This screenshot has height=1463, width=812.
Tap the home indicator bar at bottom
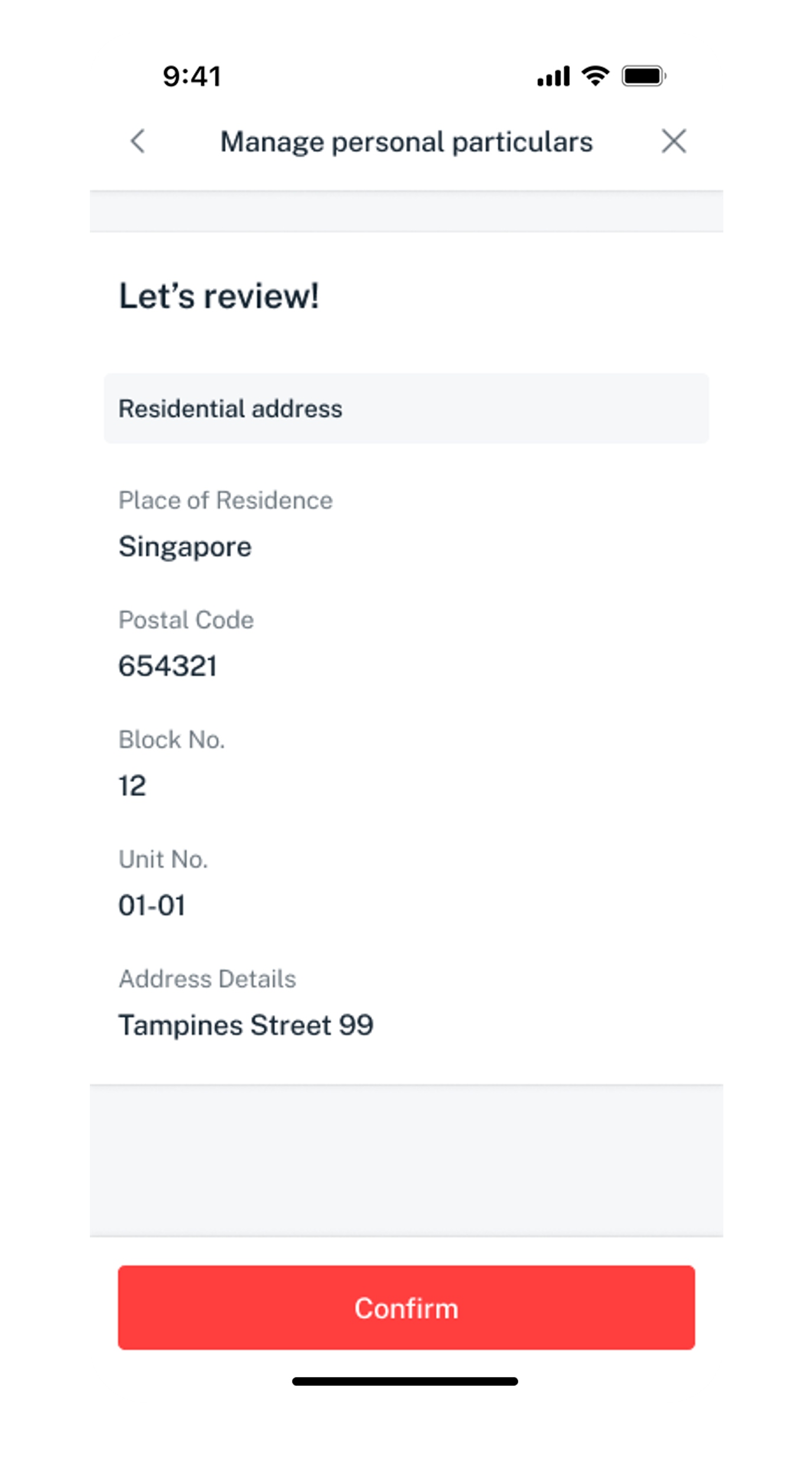pyautogui.click(x=405, y=1381)
